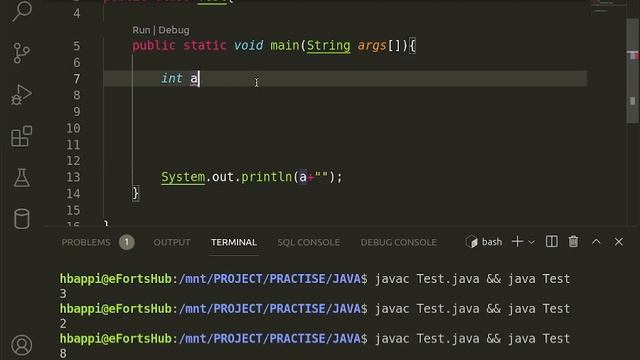Open the terminal launch profile dropdown
640x360 pixels.
[531, 242]
